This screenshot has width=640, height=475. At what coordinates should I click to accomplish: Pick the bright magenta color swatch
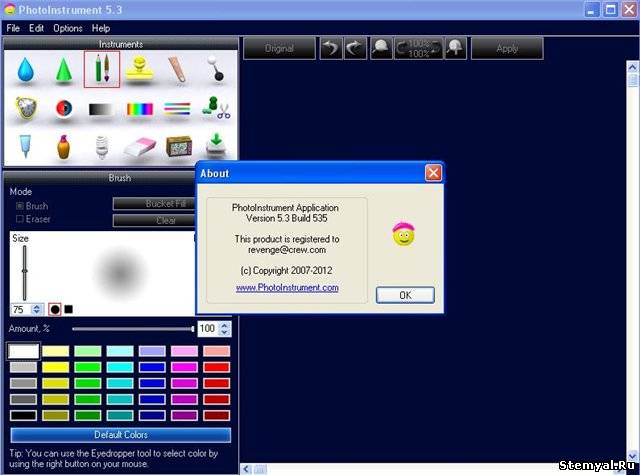point(184,367)
